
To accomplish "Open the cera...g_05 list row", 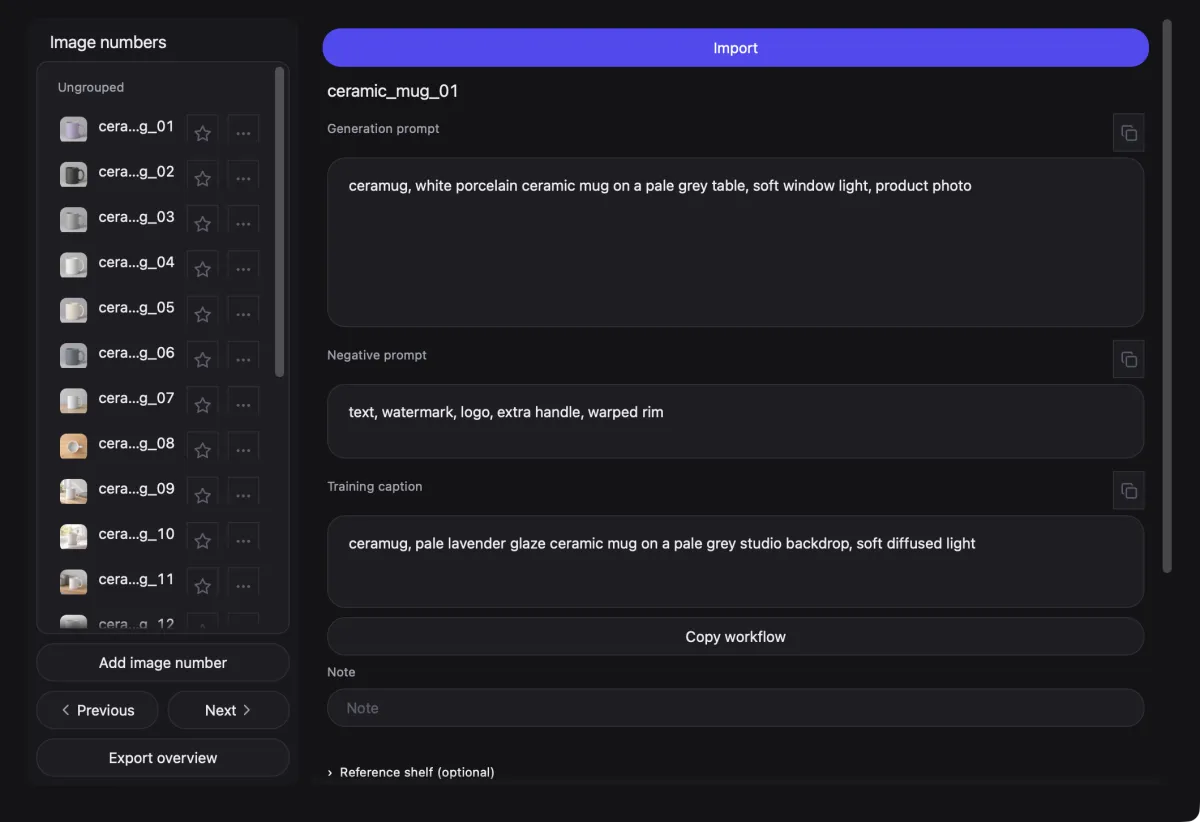I will [159, 310].
